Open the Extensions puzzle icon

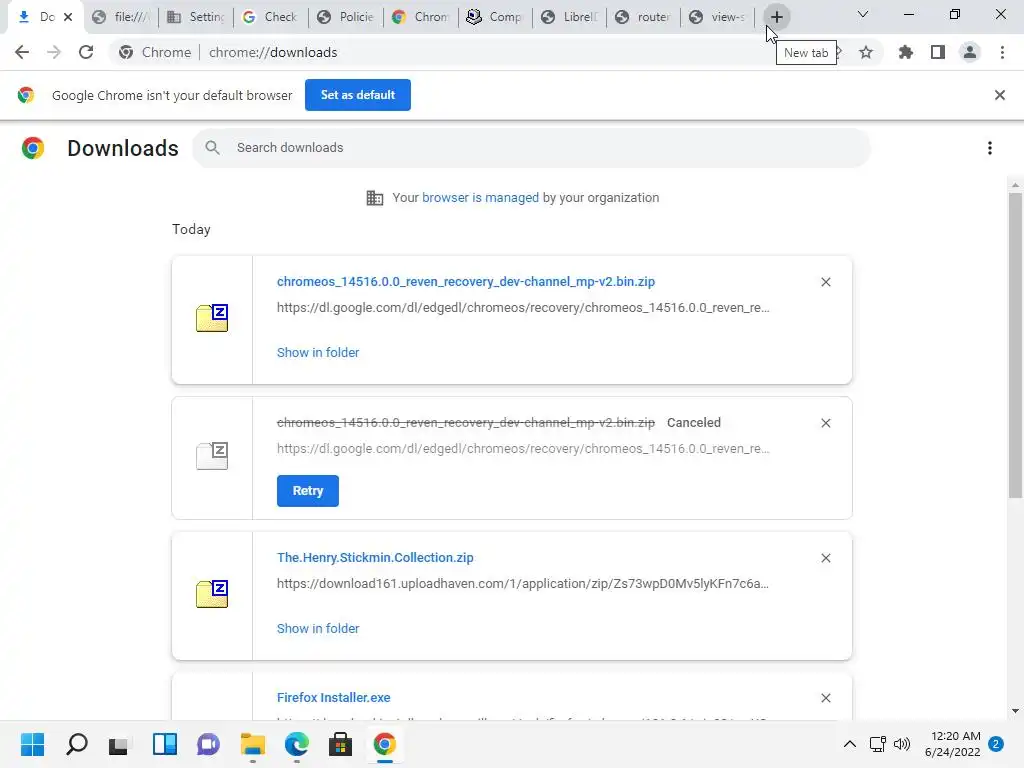(905, 52)
